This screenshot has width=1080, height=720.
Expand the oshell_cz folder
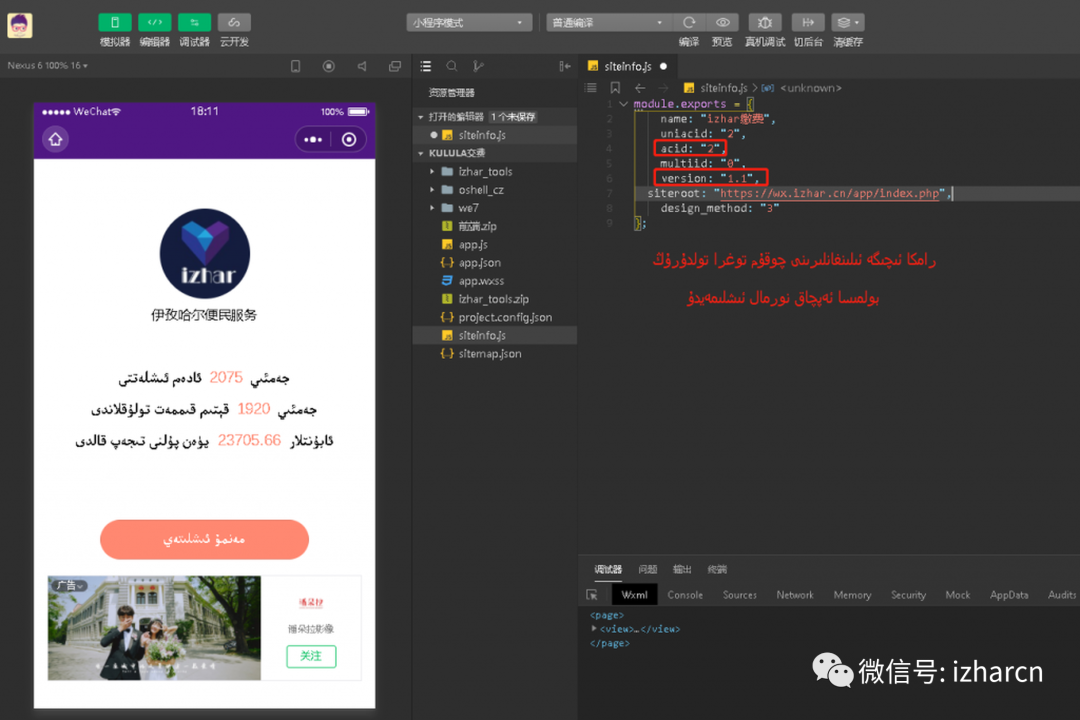click(433, 189)
